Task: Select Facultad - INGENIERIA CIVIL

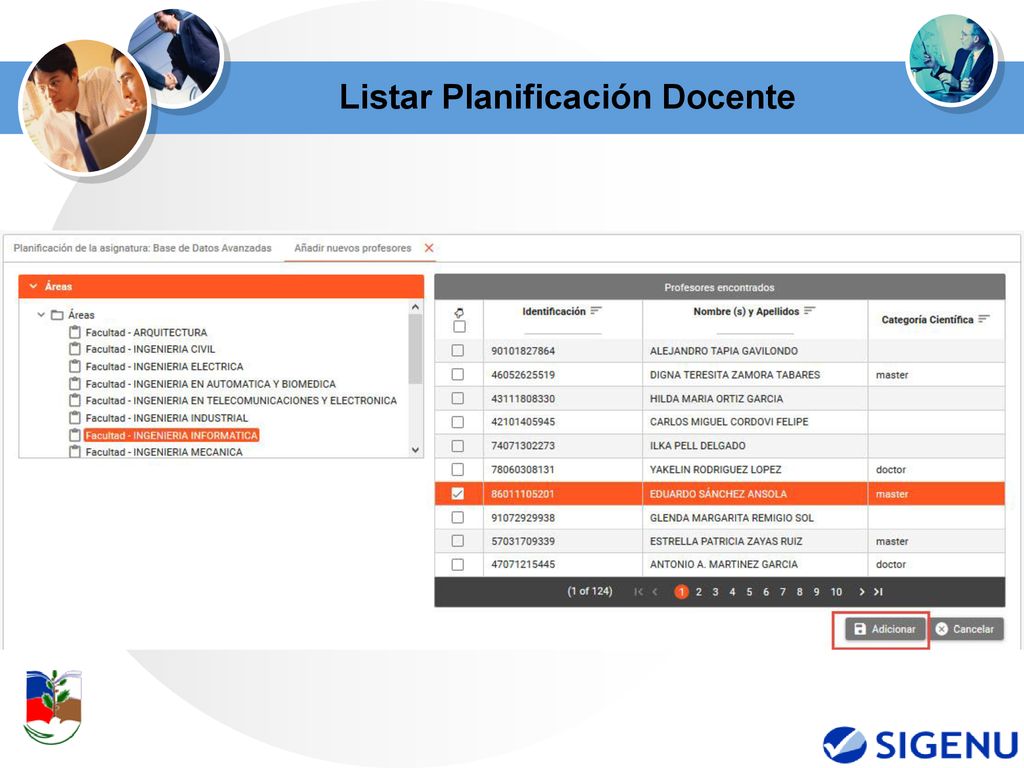Action: pos(150,349)
